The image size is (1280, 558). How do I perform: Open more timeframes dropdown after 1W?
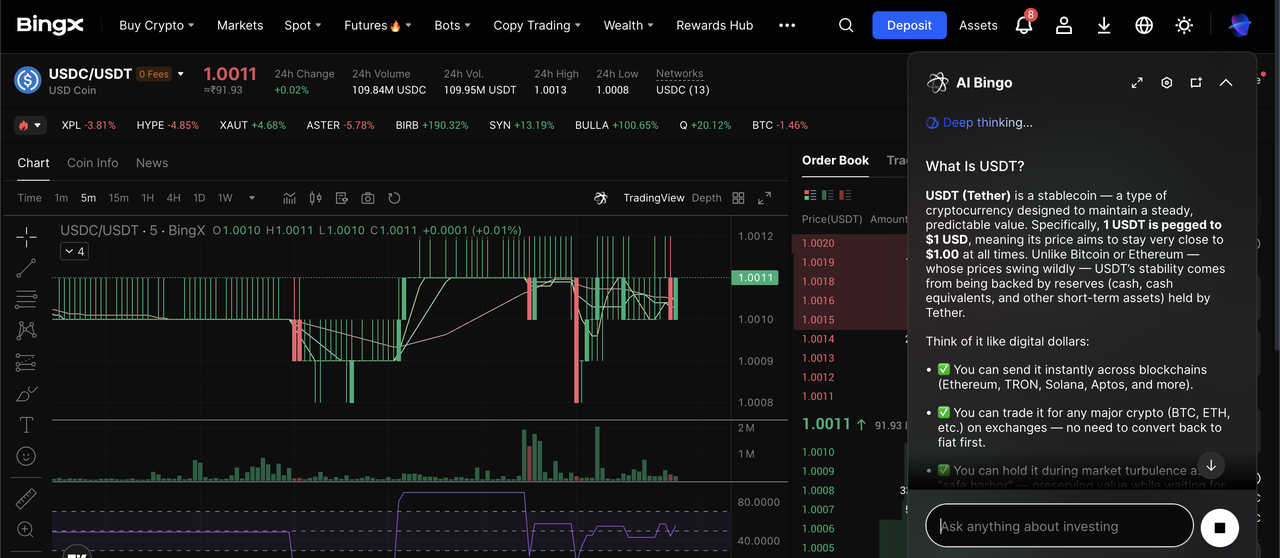(251, 198)
